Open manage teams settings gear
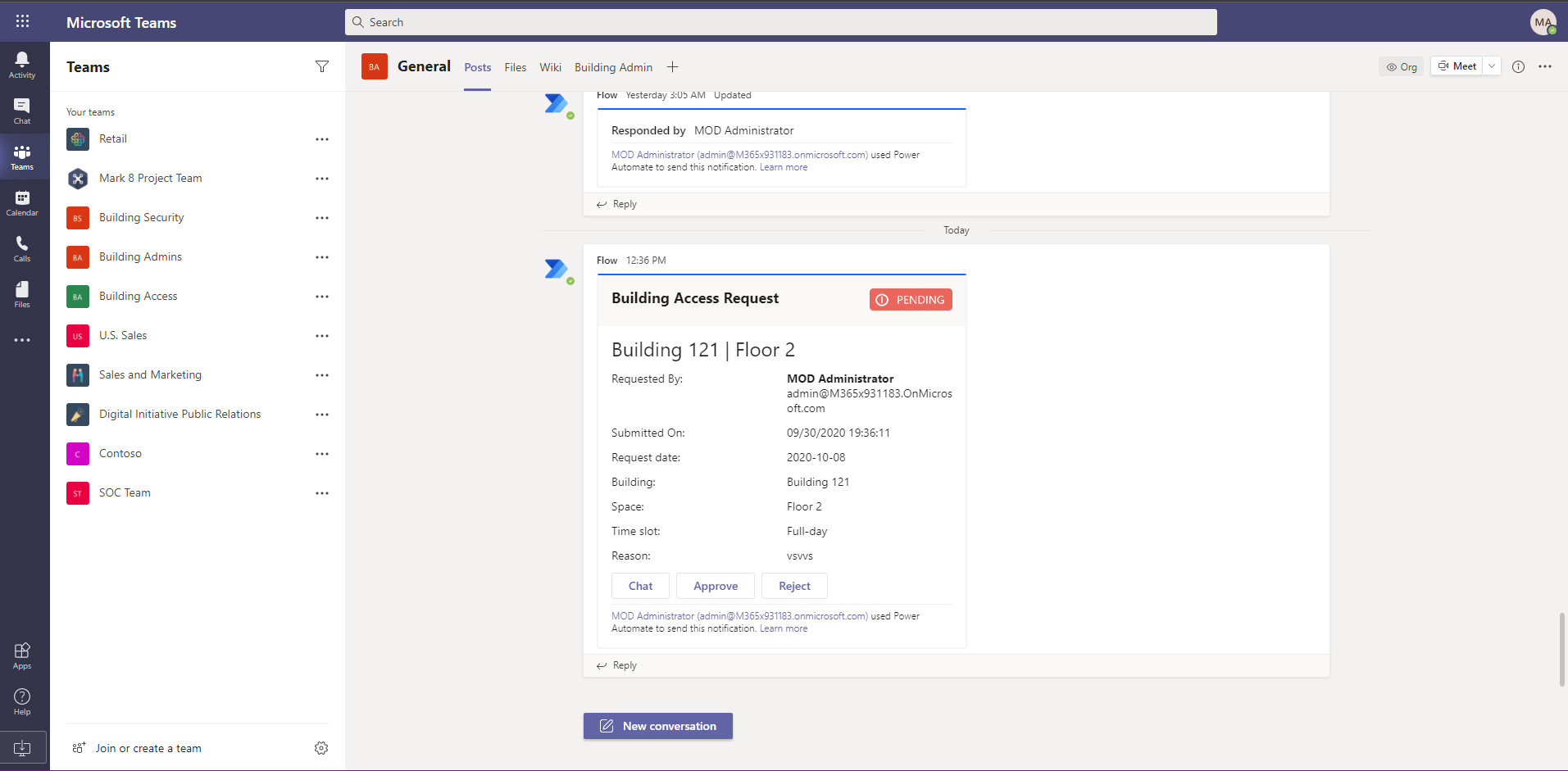Image resolution: width=1568 pixels, height=771 pixels. point(321,748)
